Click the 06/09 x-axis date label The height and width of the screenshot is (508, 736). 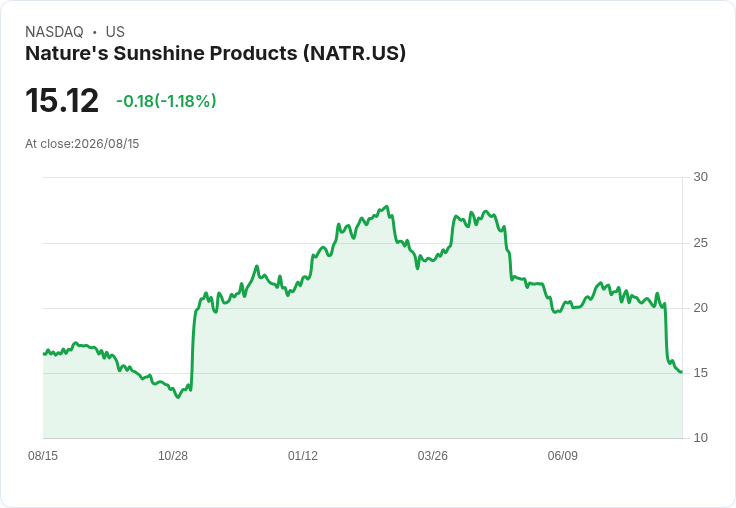(562, 455)
